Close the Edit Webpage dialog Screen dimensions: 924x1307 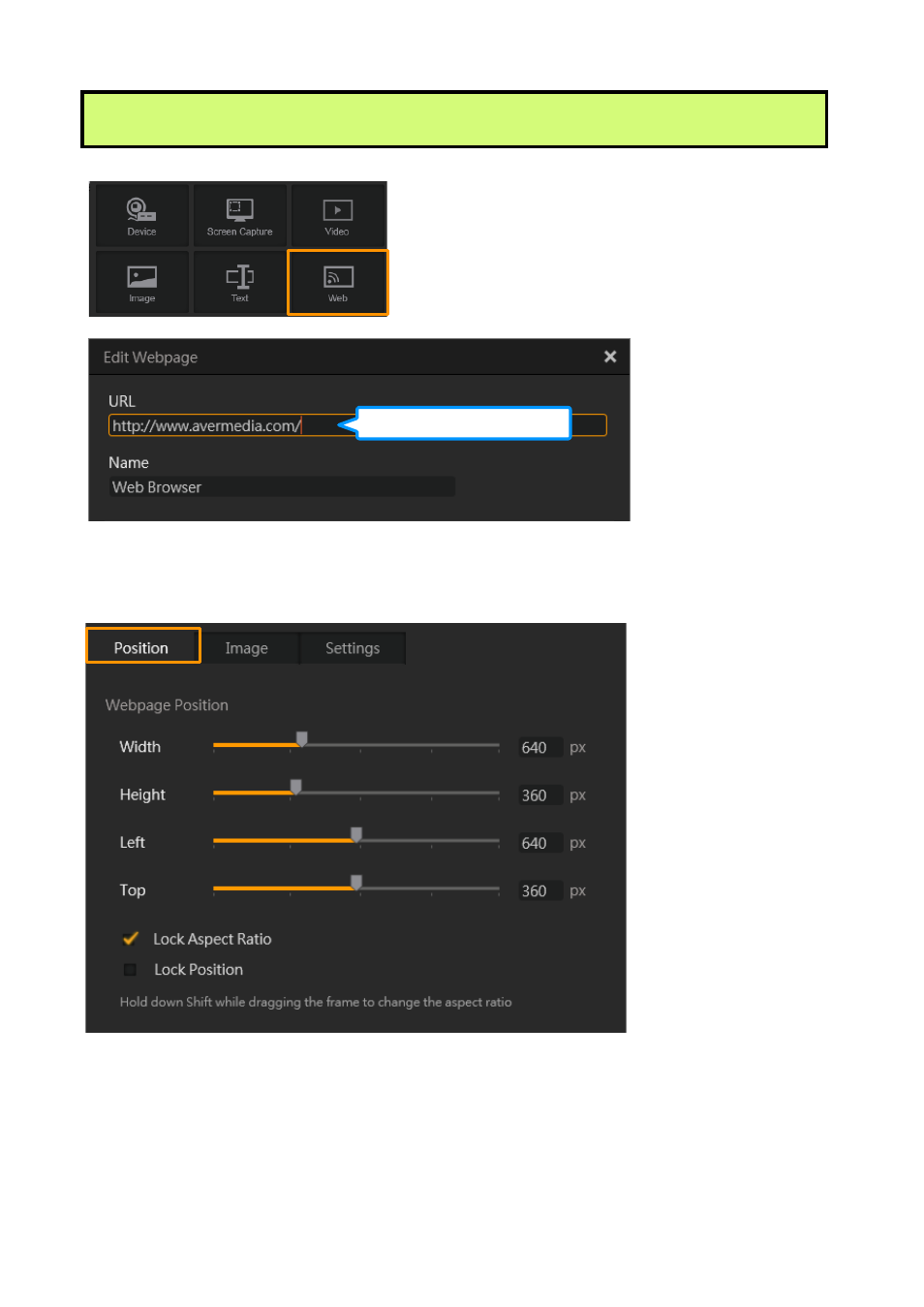[610, 357]
